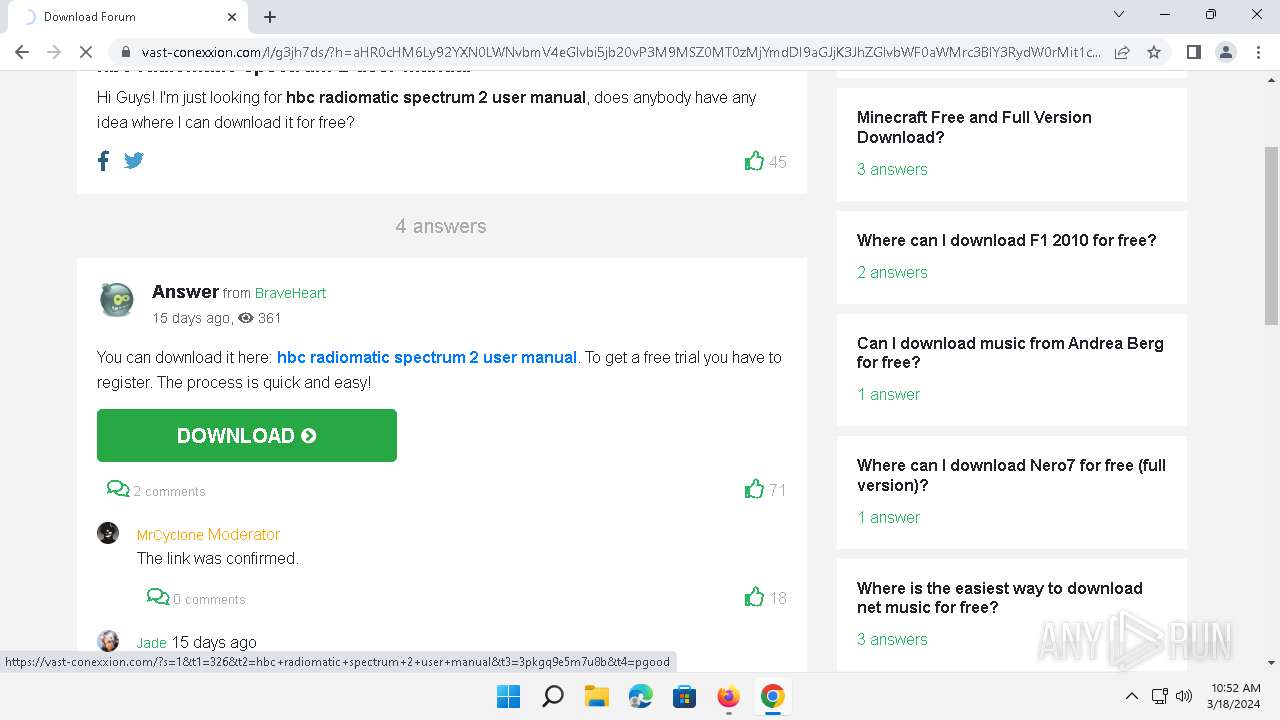Launch Firefox from taskbar
1280x720 pixels.
pos(728,696)
